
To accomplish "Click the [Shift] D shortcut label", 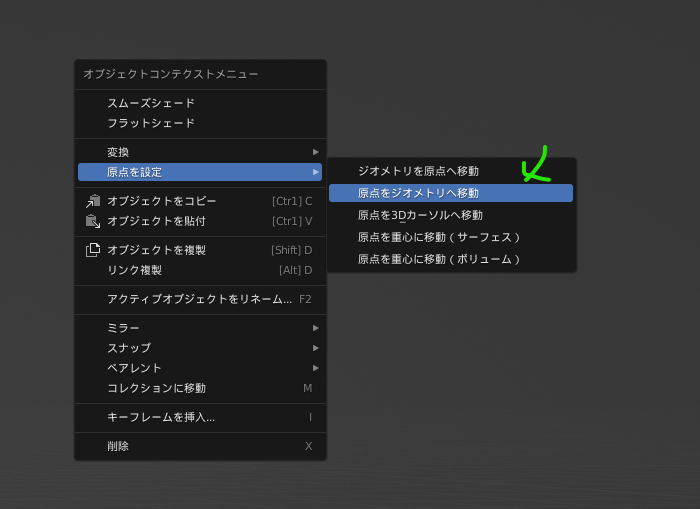I will click(292, 250).
